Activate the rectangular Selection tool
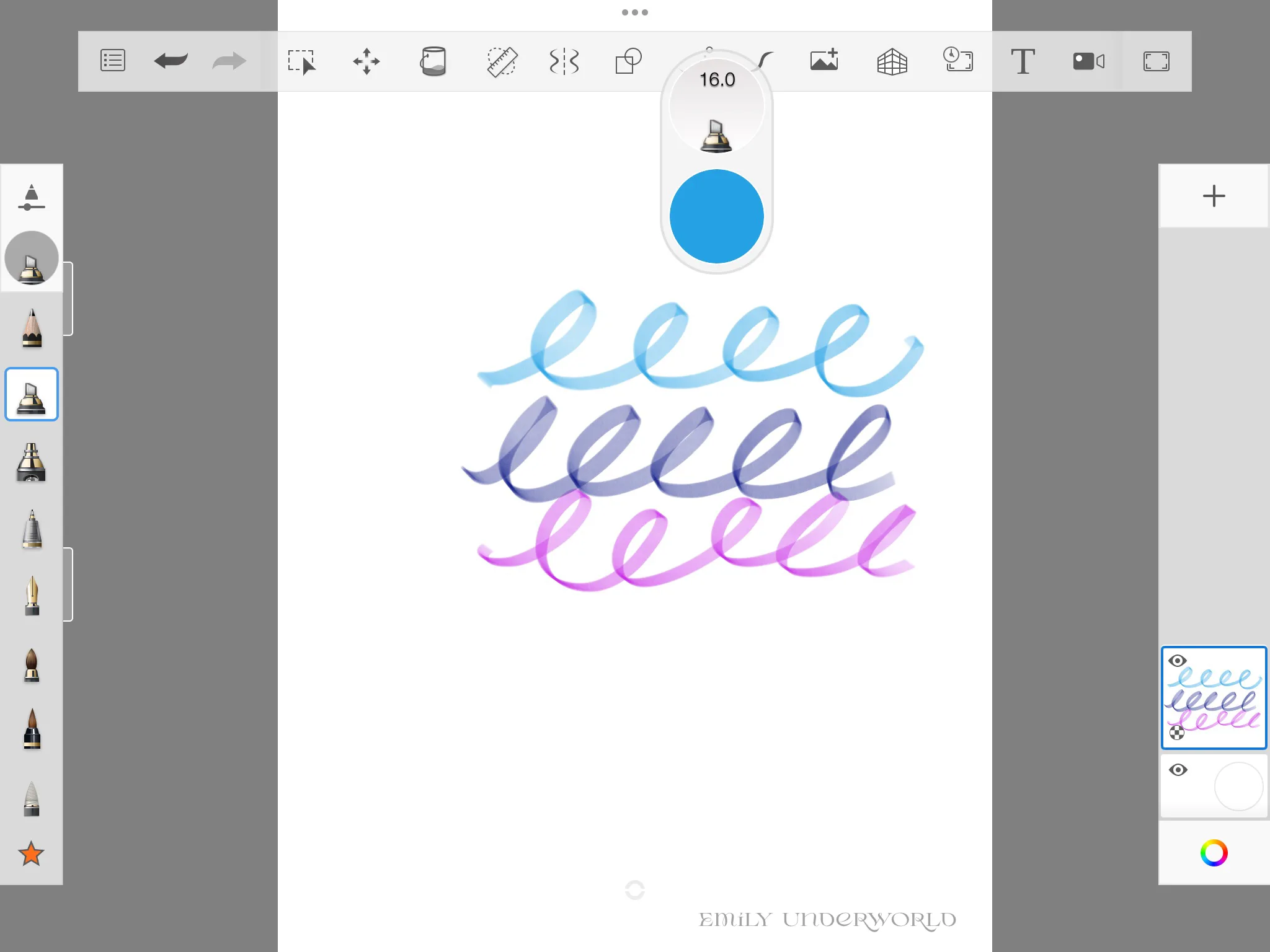The height and width of the screenshot is (952, 1270). [303, 61]
